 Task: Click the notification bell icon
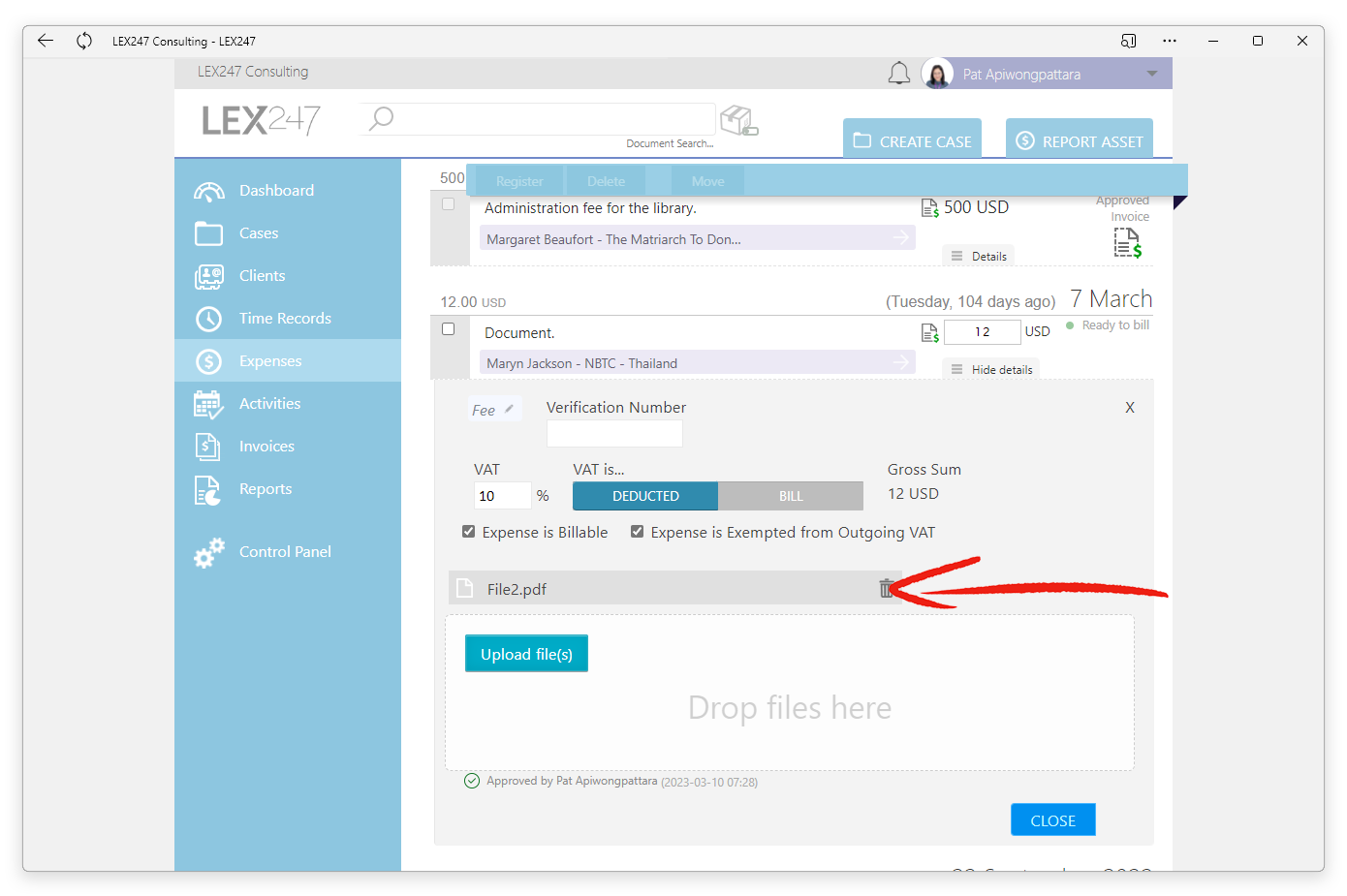pos(899,74)
